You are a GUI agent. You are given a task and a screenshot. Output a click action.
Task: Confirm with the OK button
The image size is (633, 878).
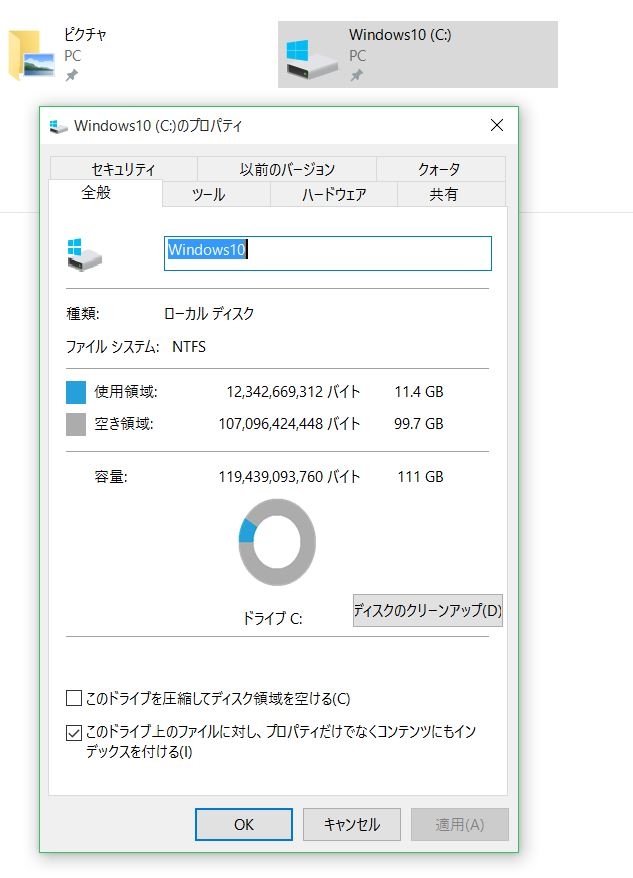(244, 824)
